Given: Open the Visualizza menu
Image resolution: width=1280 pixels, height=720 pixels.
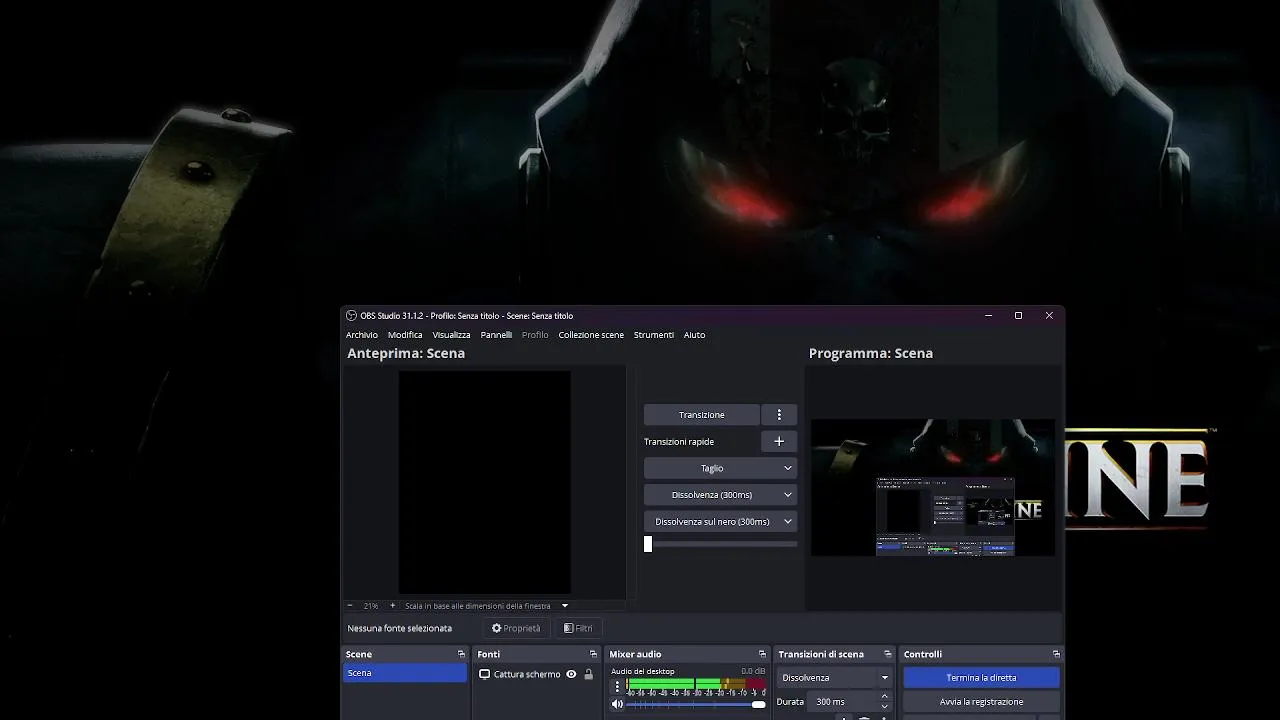Looking at the screenshot, I should (451, 335).
